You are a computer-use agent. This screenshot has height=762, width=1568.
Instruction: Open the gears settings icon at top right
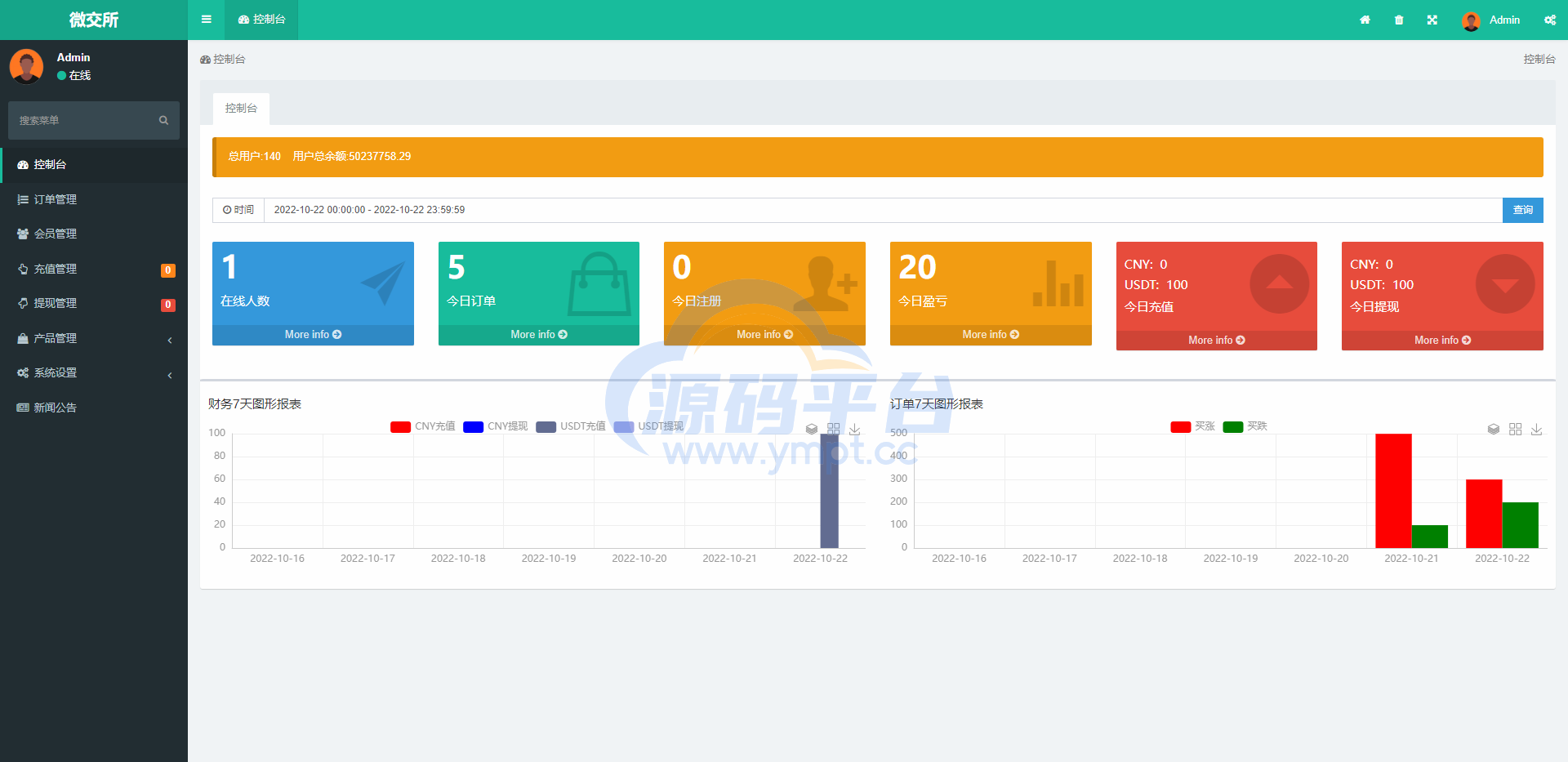tap(1550, 20)
